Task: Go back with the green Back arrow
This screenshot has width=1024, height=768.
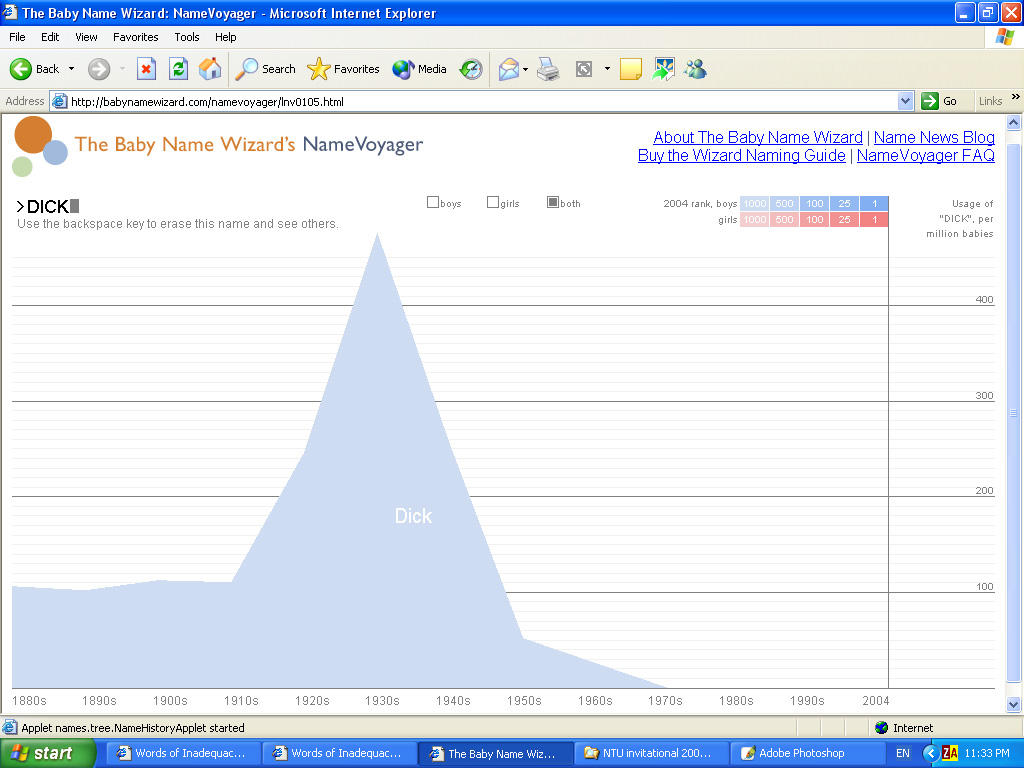Action: click(x=35, y=69)
